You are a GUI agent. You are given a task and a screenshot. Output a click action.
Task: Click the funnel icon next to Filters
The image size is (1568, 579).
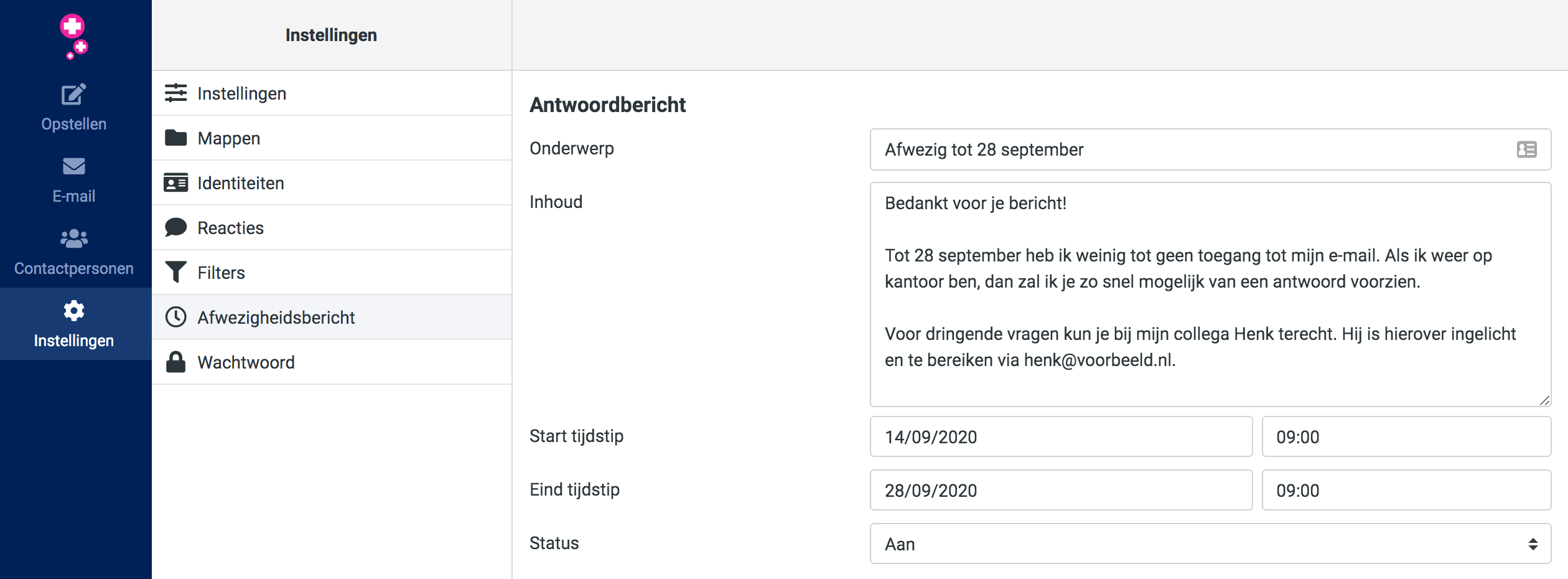pyautogui.click(x=175, y=272)
